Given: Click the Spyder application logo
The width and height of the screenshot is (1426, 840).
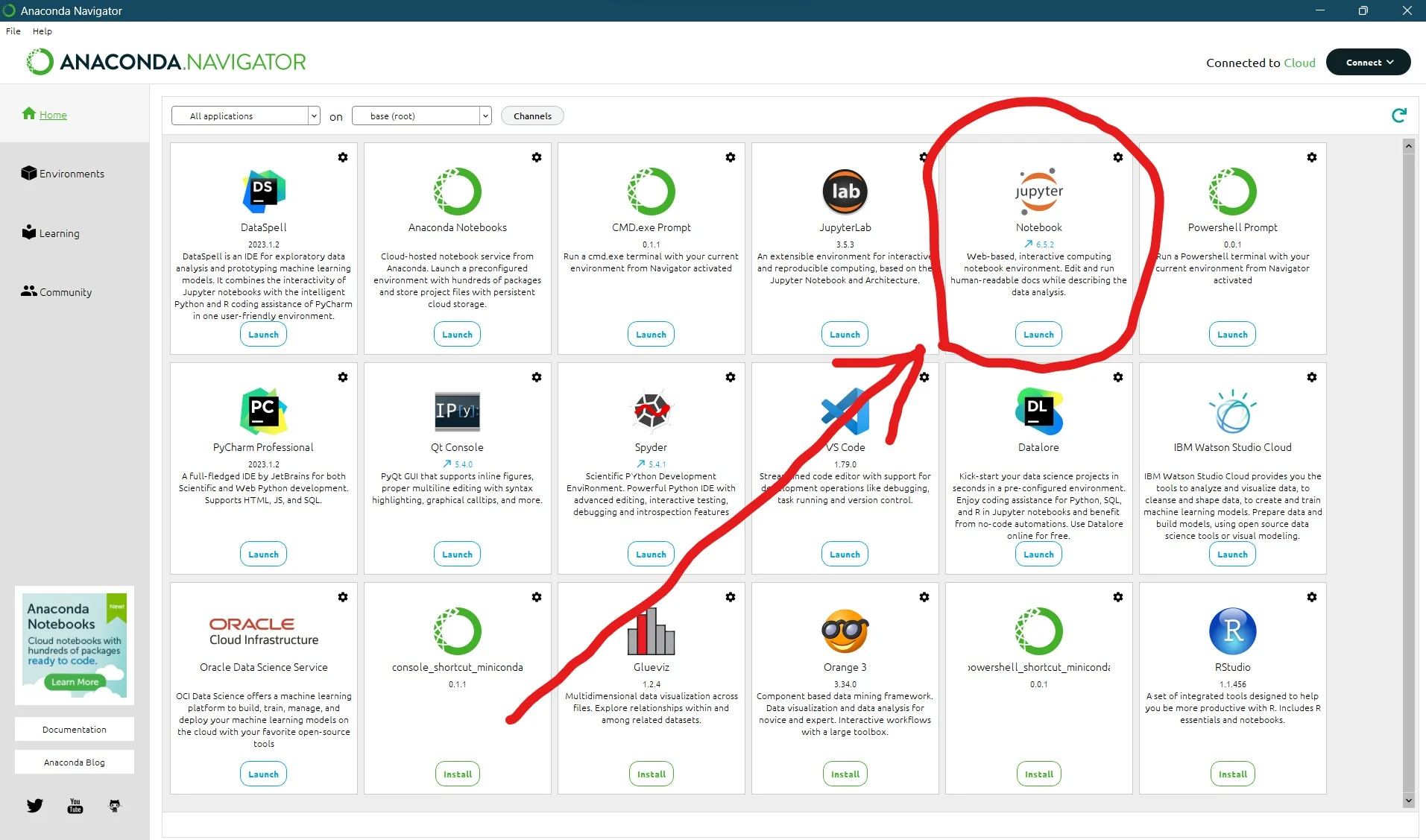Looking at the screenshot, I should point(652,411).
